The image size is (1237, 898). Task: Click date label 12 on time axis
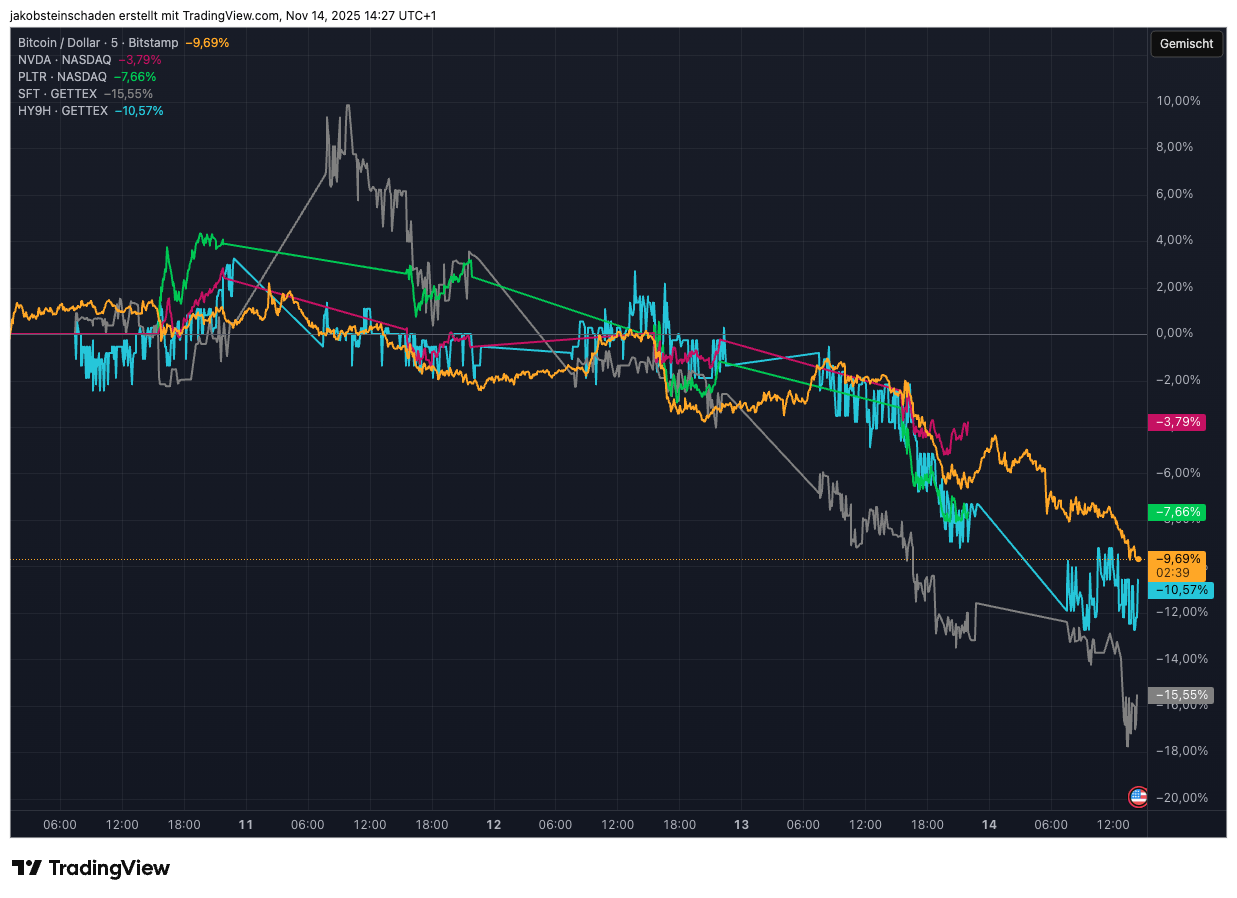coord(493,825)
